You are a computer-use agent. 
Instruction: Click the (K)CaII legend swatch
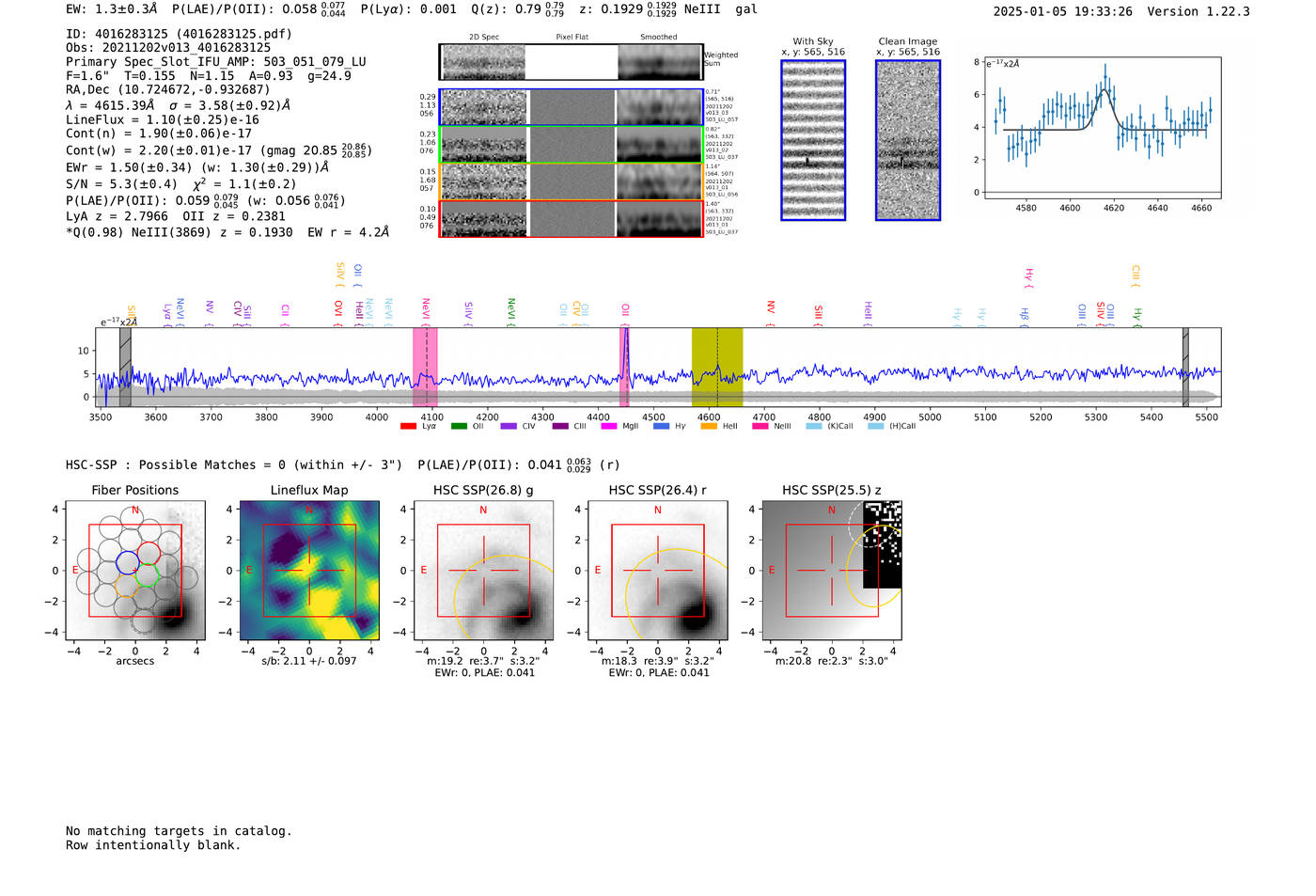(x=814, y=426)
